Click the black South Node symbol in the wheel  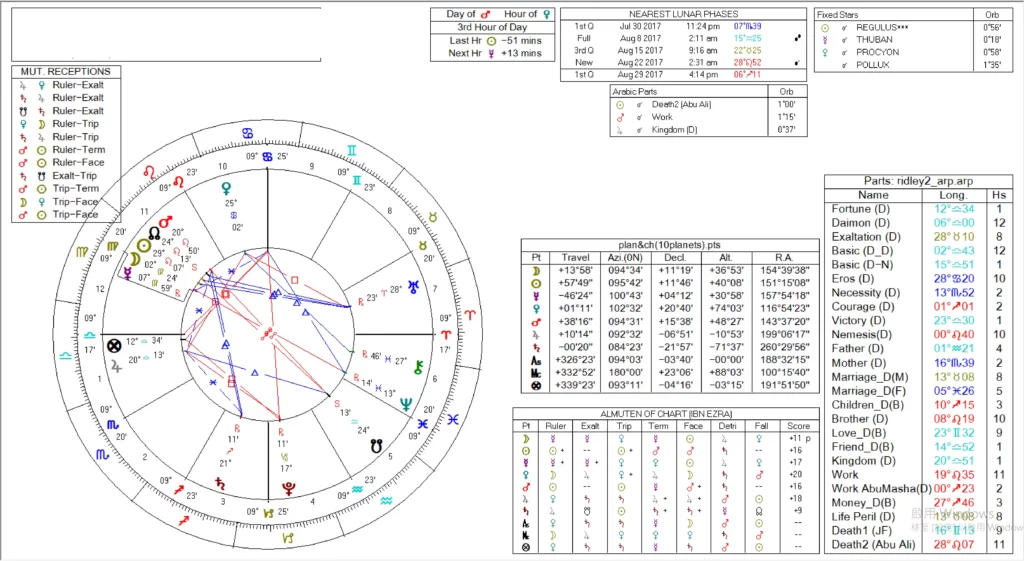click(x=375, y=448)
